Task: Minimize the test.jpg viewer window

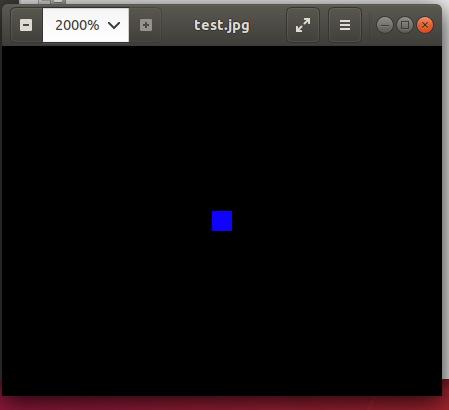Action: [385, 25]
